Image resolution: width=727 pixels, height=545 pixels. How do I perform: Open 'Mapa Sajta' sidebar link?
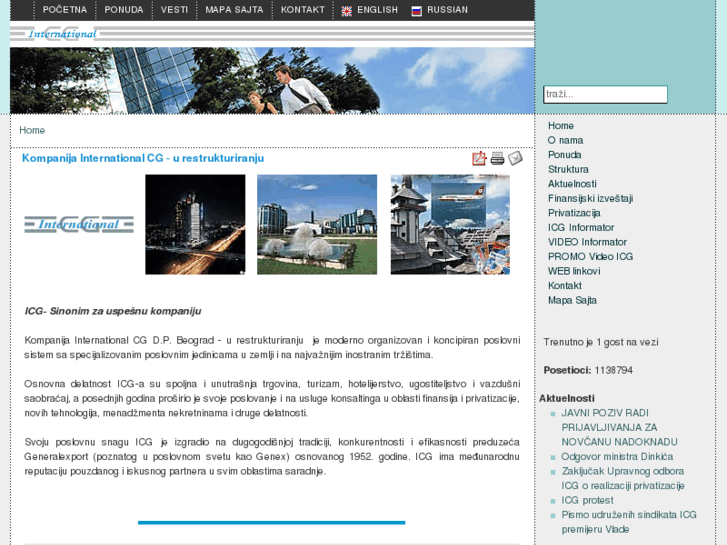tap(572, 300)
